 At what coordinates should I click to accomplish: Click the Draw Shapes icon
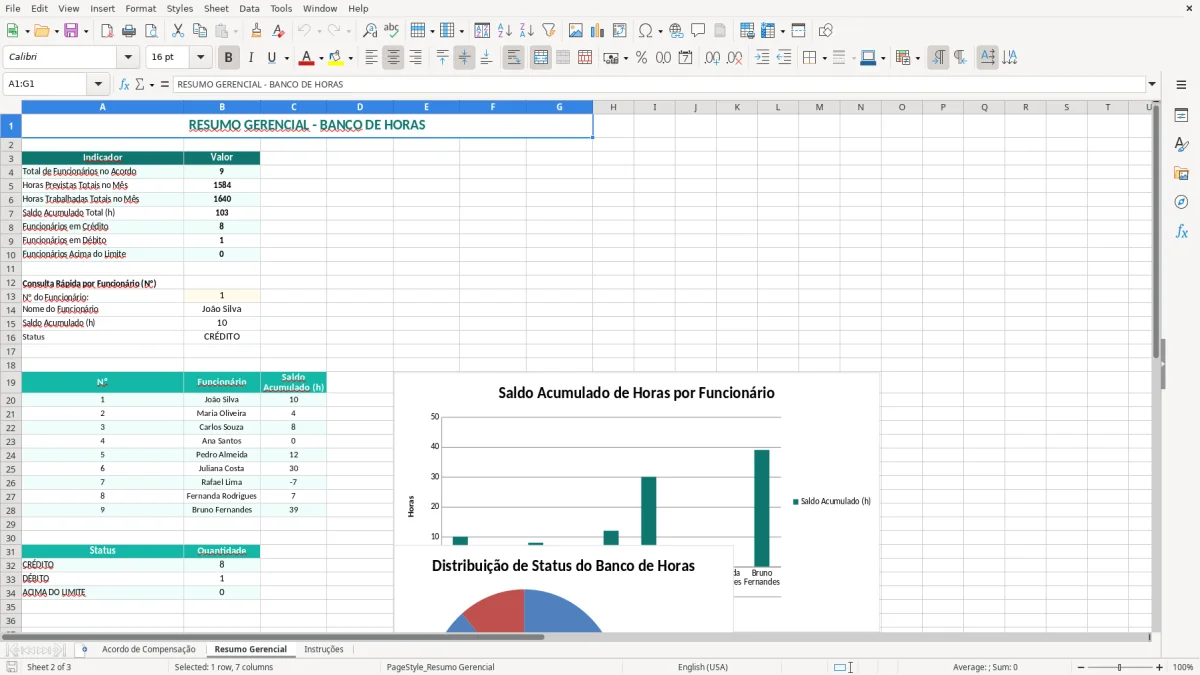(x=826, y=31)
